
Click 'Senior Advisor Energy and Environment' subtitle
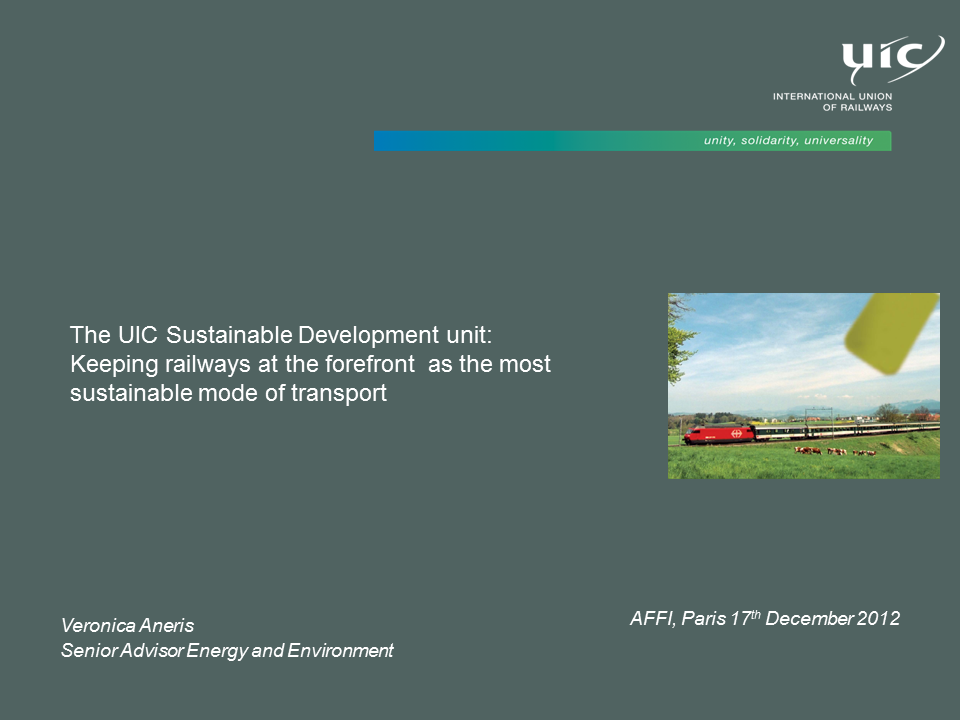click(227, 651)
